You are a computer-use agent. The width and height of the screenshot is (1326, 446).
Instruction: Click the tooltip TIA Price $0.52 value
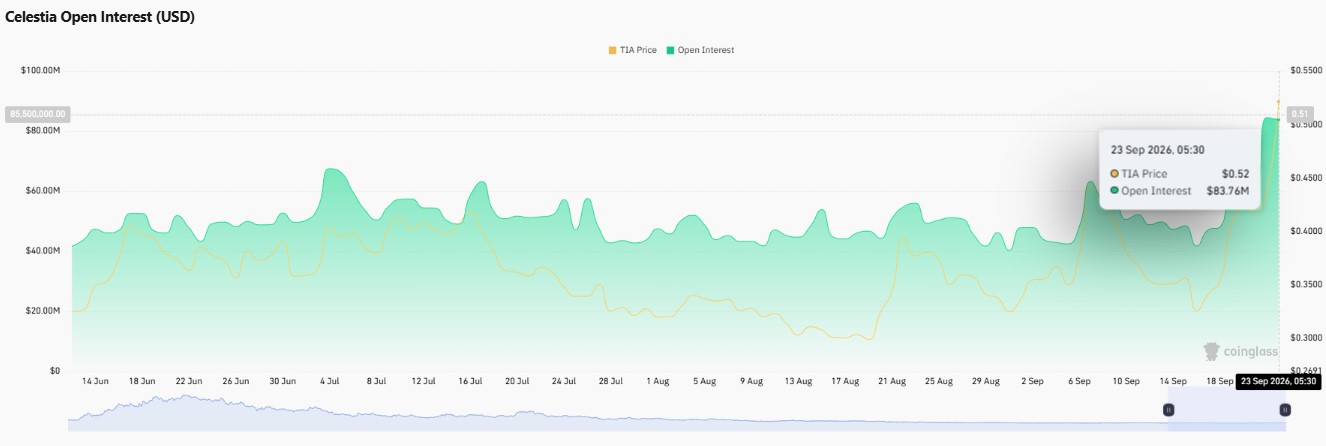[x=1235, y=174]
